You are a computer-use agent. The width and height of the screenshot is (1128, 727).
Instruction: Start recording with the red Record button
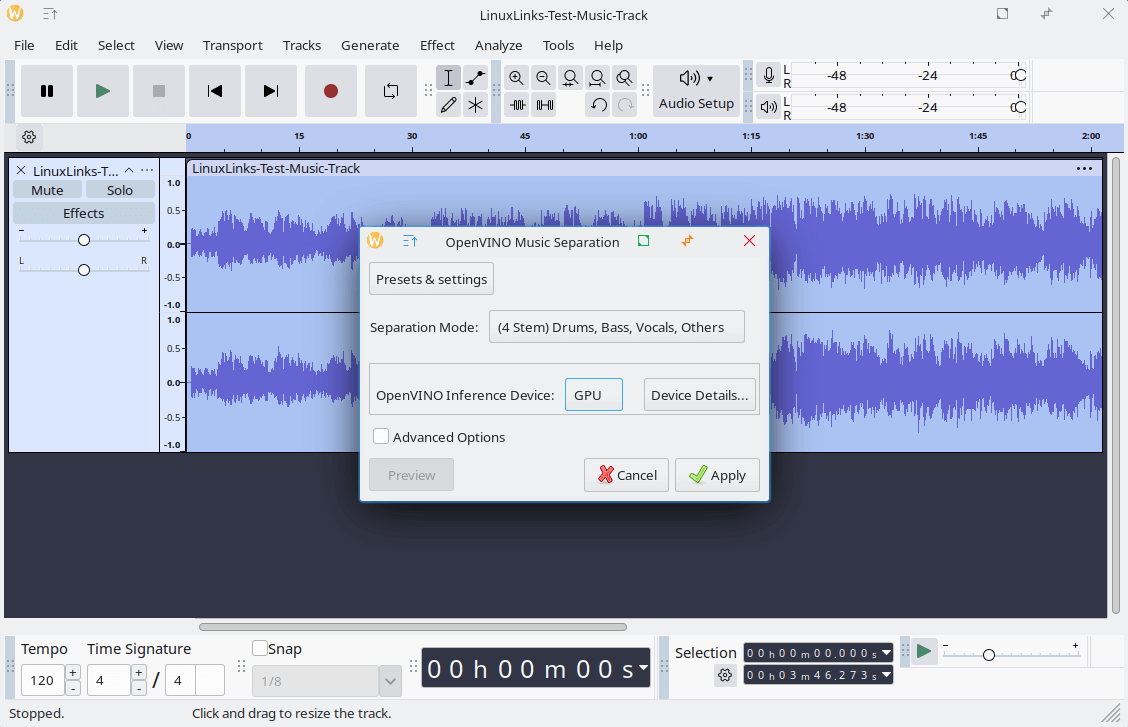[331, 91]
